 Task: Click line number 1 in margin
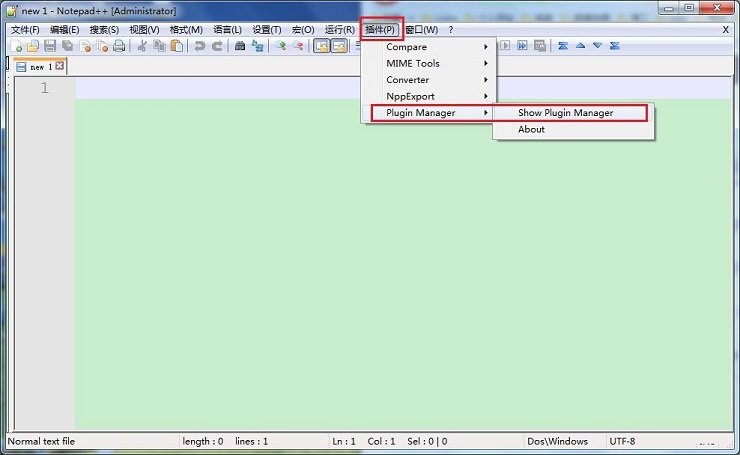click(x=44, y=88)
